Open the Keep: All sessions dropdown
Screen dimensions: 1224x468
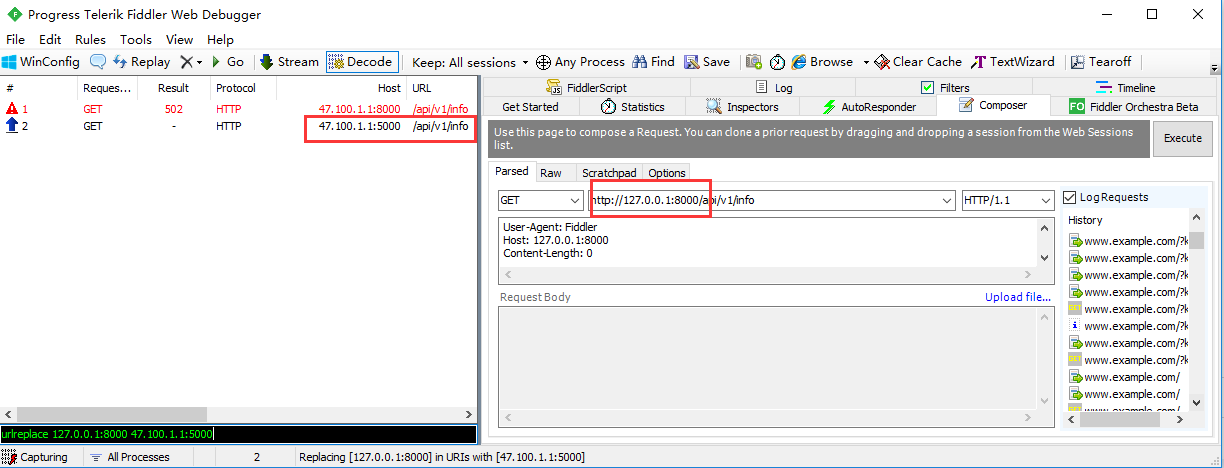[470, 62]
